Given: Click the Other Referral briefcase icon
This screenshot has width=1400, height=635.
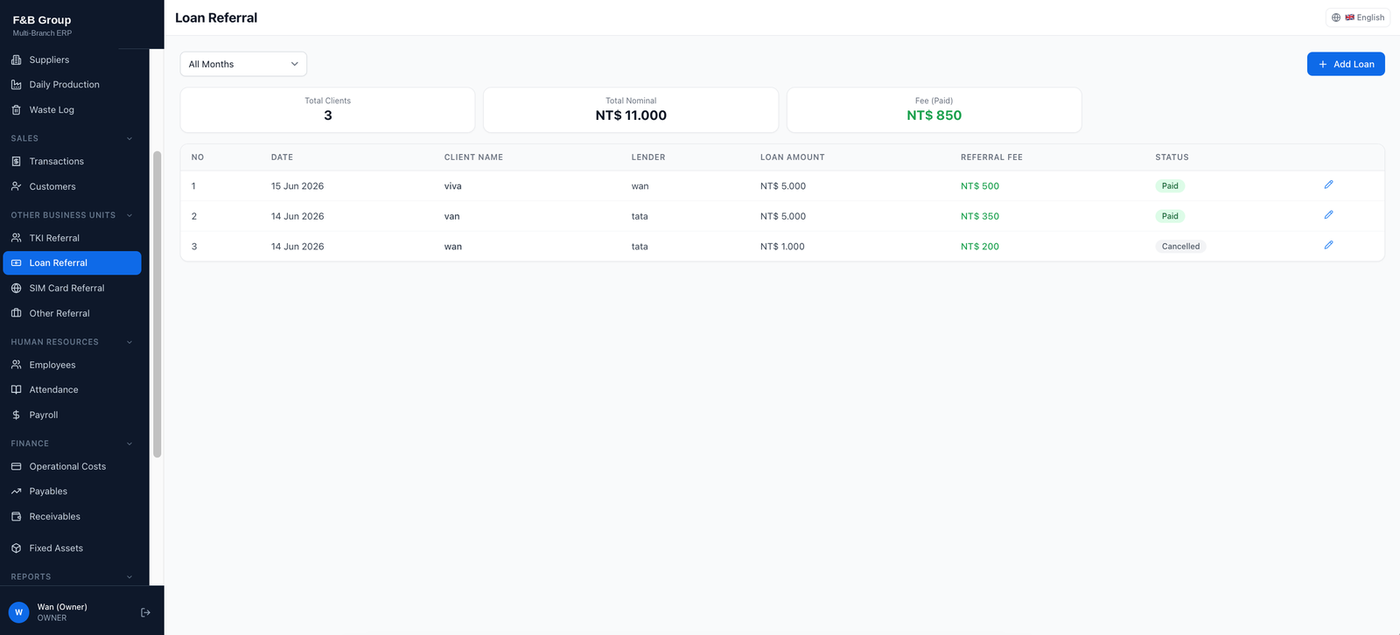Looking at the screenshot, I should pos(16,313).
